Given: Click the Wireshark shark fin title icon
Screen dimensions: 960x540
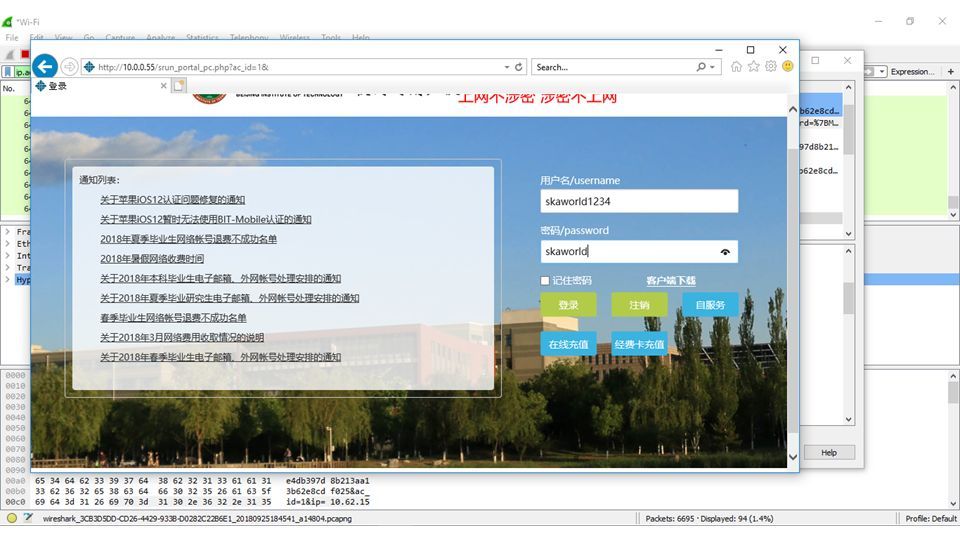Looking at the screenshot, I should 7,22.
